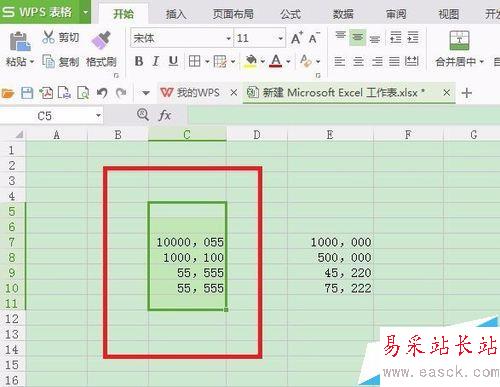
Task: Select row 7 header
Action: 12,242
